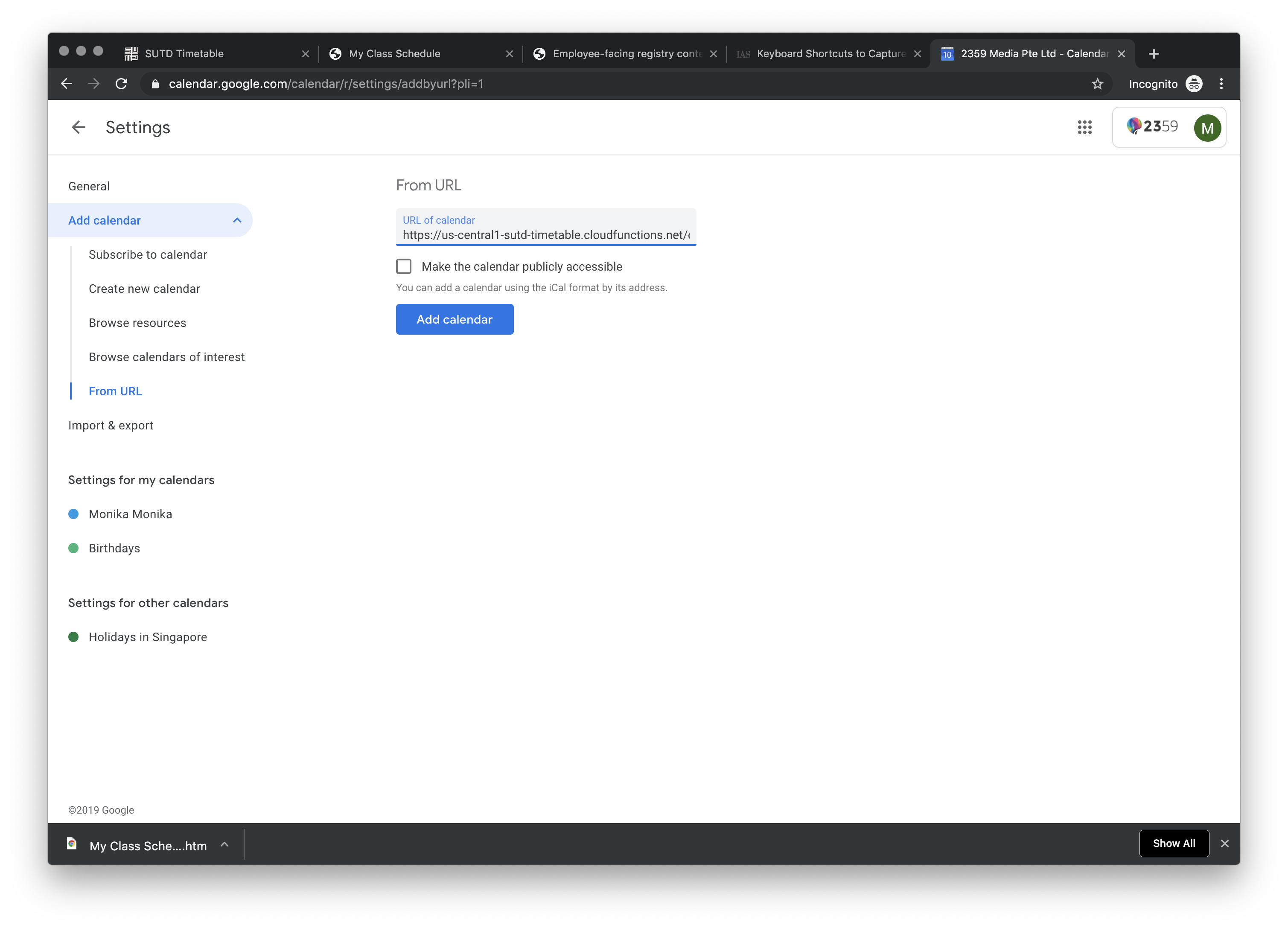The height and width of the screenshot is (928, 1288).
Task: Expand My Class Sche....htm download options
Action: tap(225, 845)
